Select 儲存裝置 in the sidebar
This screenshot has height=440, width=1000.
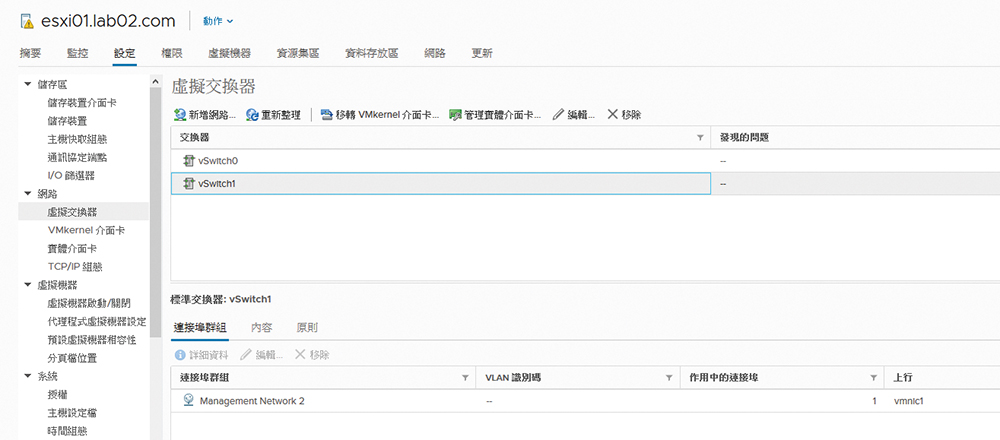pos(67,121)
